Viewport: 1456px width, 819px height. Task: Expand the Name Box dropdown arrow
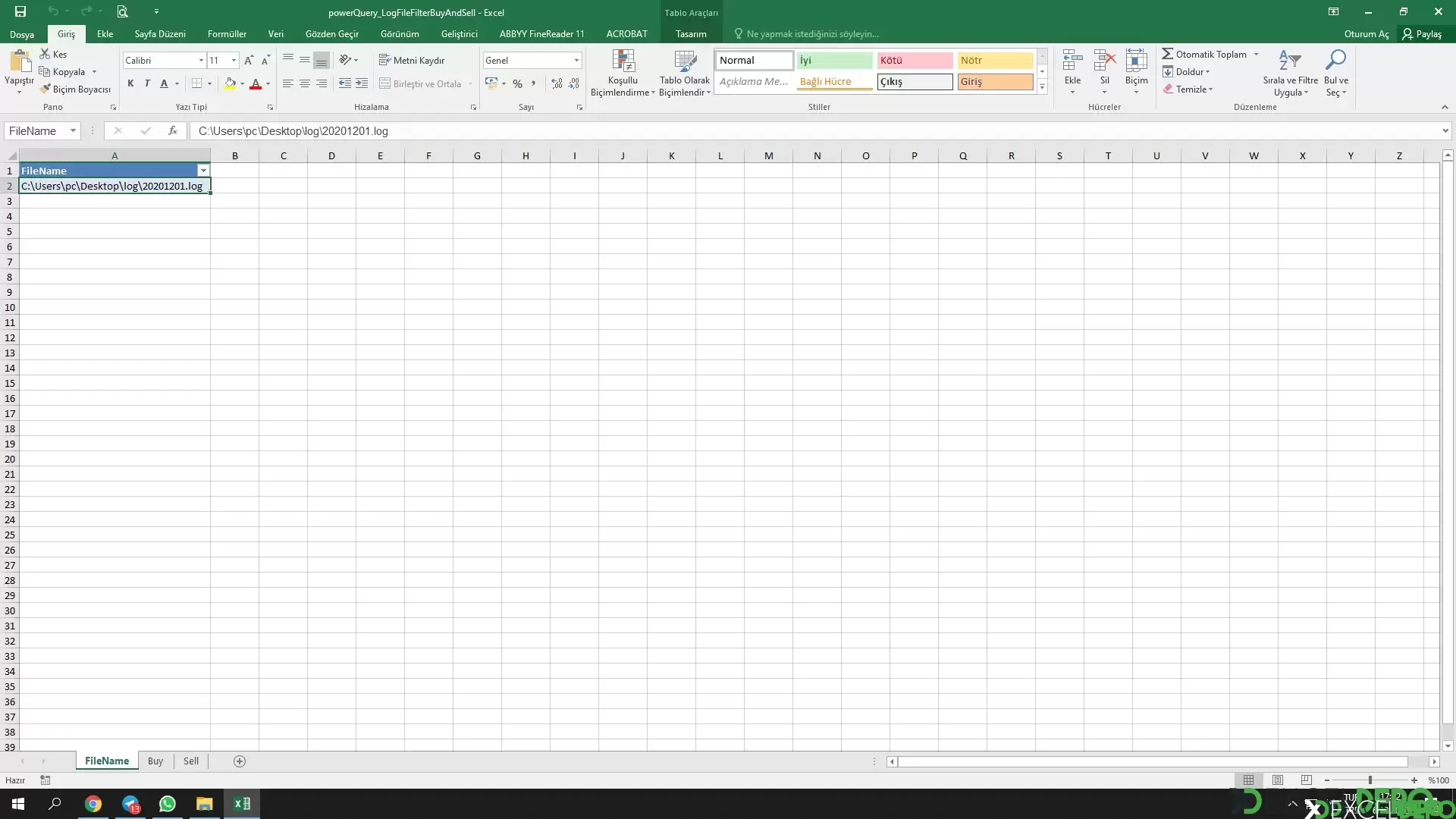click(73, 130)
